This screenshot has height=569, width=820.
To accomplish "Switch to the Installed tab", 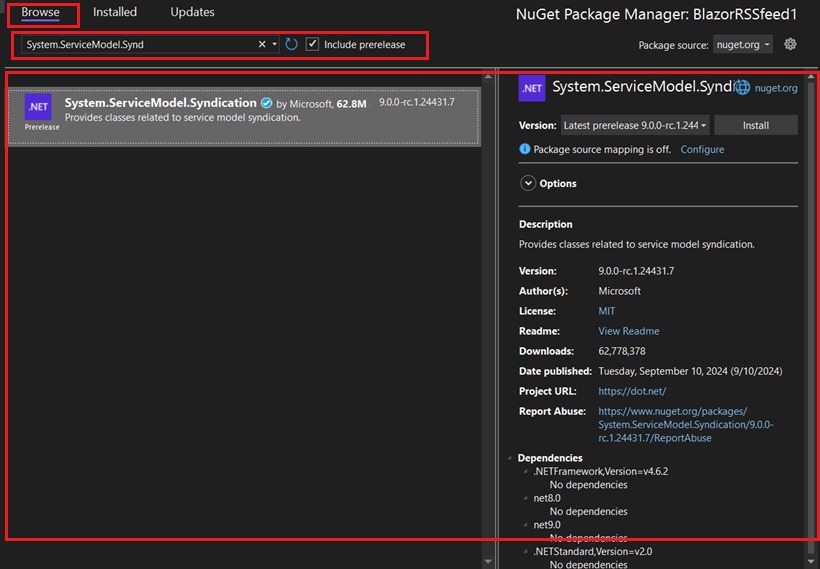I will tap(115, 12).
